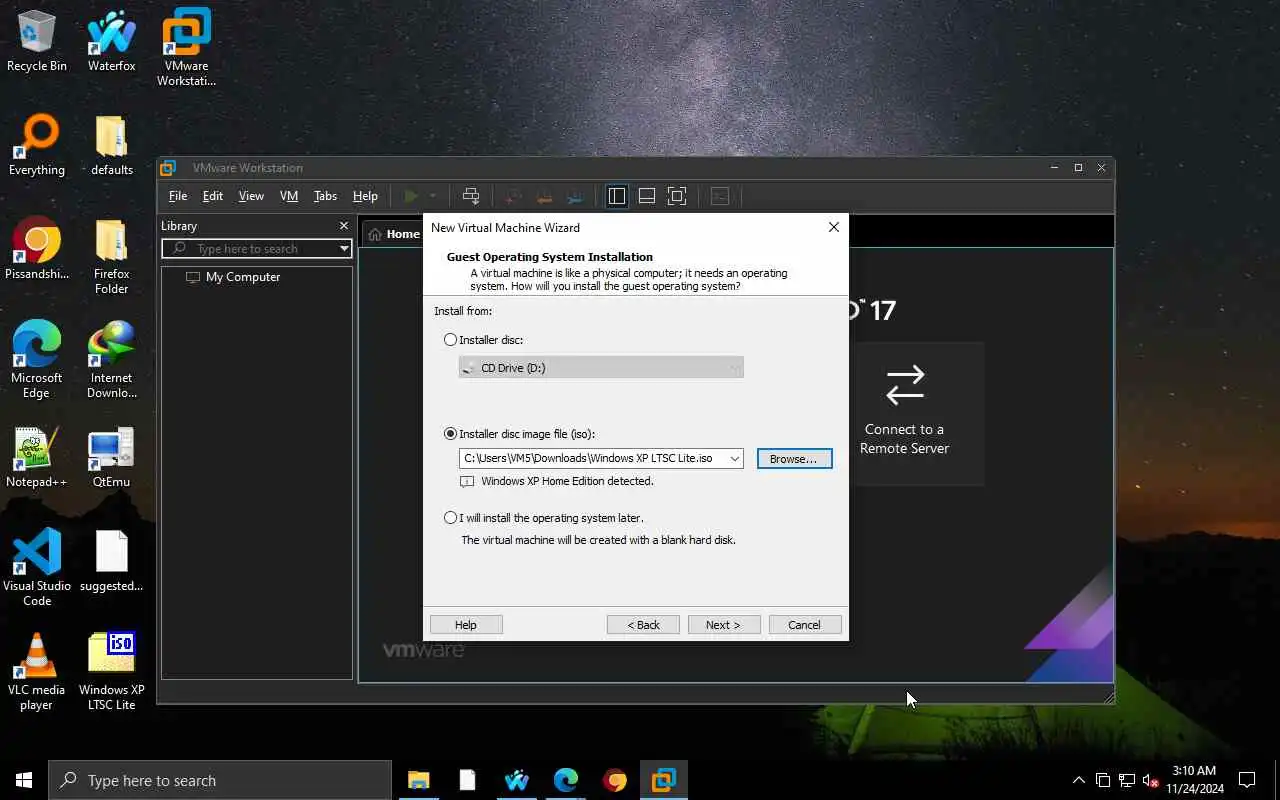Click the Library search field
Viewport: 1280px width, 800px height.
point(256,249)
